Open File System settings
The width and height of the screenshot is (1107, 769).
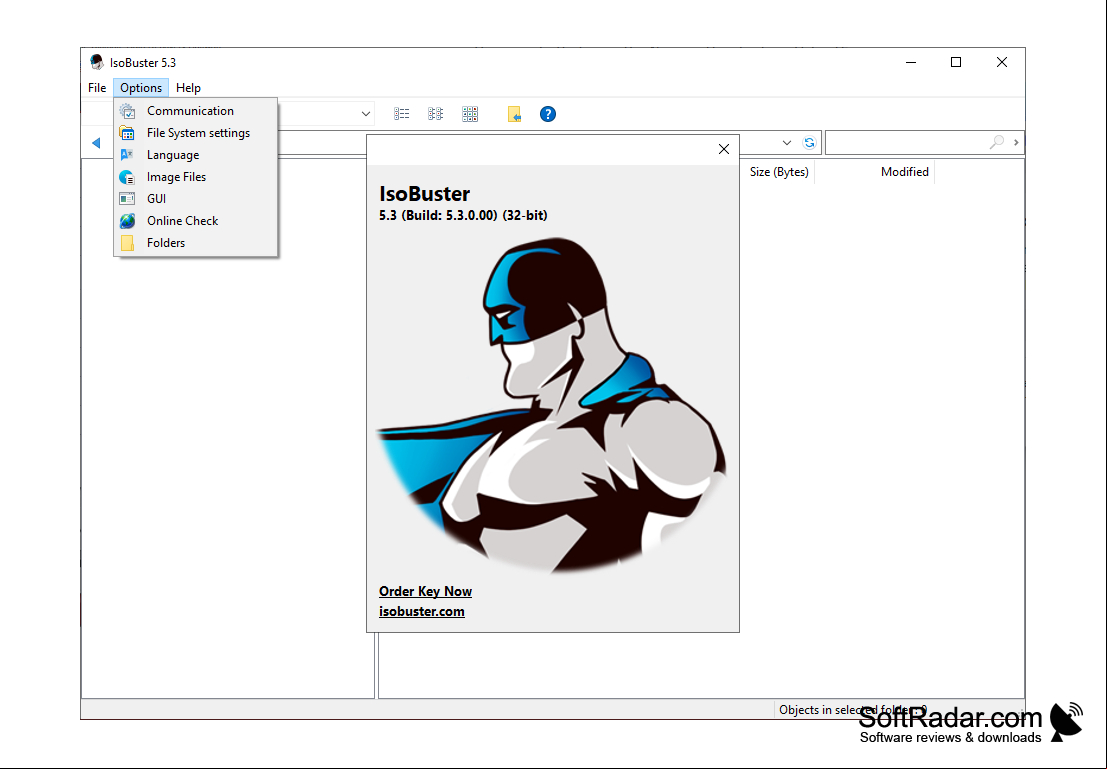(196, 133)
